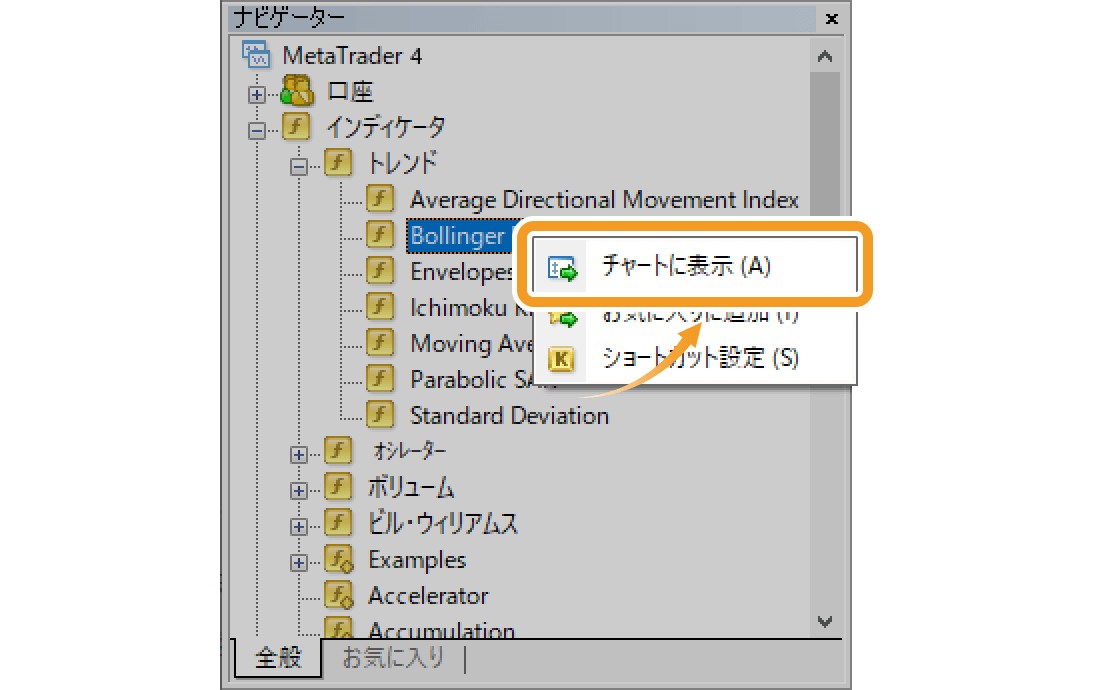The width and height of the screenshot is (1100, 690).
Task: Switch to the お気に入り tab
Action: [394, 658]
